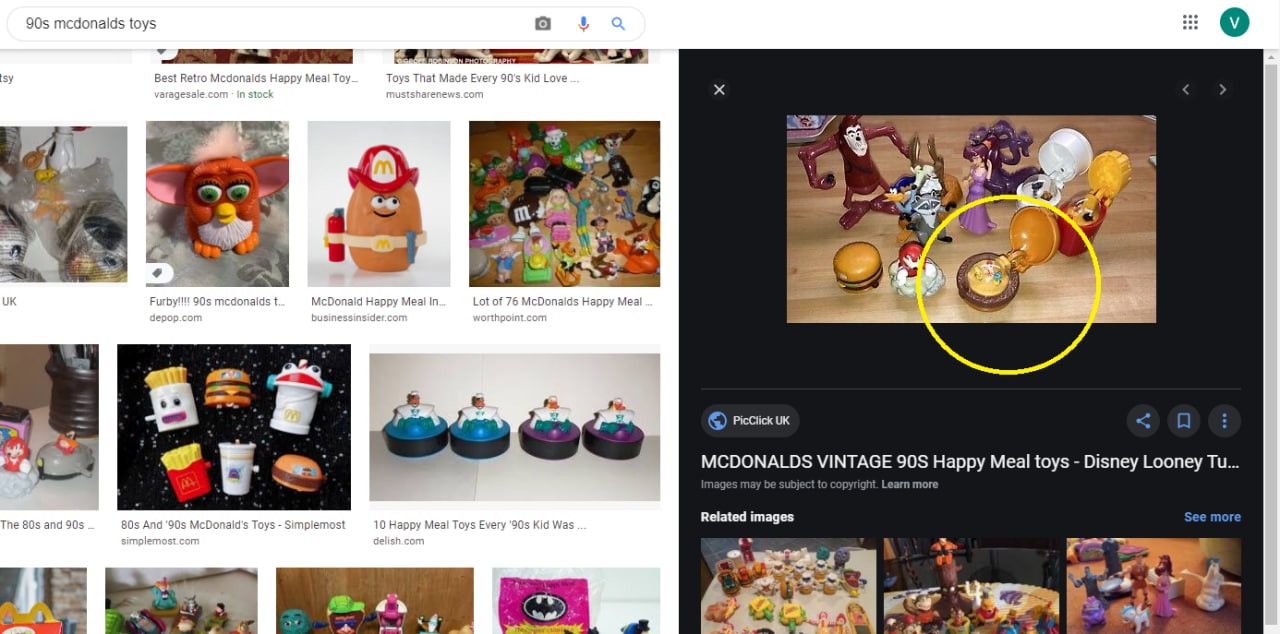Image resolution: width=1280 pixels, height=634 pixels.
Task: Click the delish.com source text
Action: pos(398,541)
